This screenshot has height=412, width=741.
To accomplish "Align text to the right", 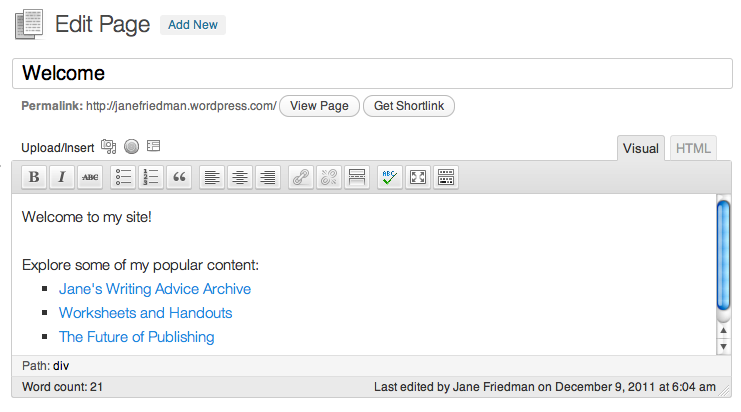I will tap(267, 177).
